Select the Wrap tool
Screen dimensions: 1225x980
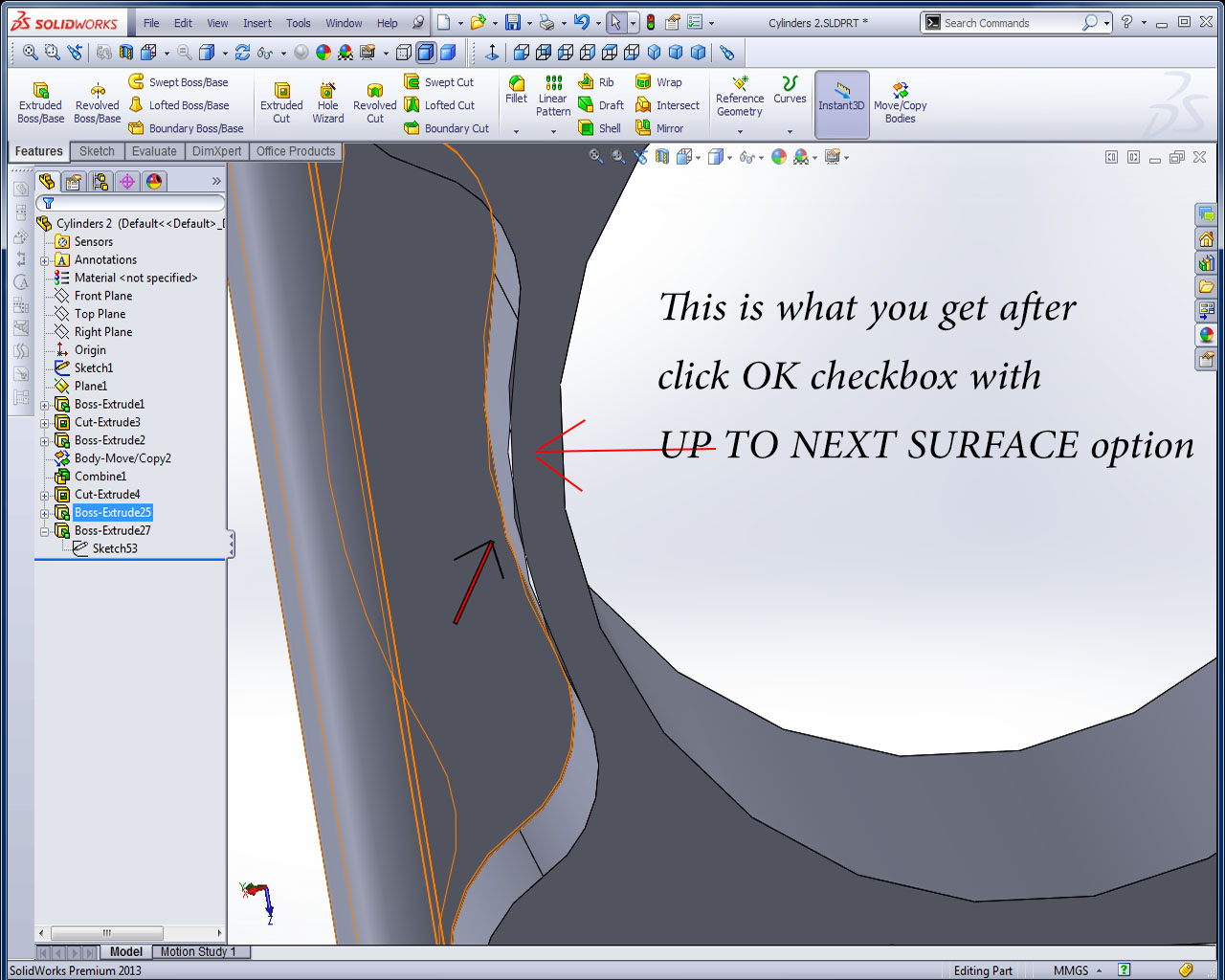[658, 82]
